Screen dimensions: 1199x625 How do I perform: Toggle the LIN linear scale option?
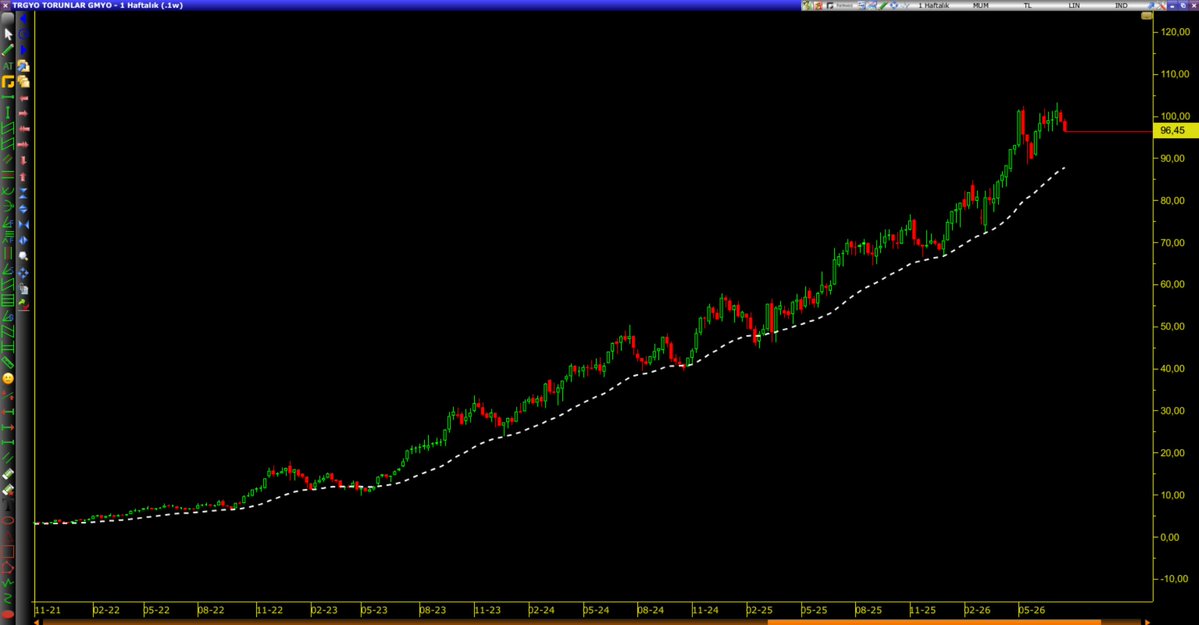click(x=1074, y=5)
